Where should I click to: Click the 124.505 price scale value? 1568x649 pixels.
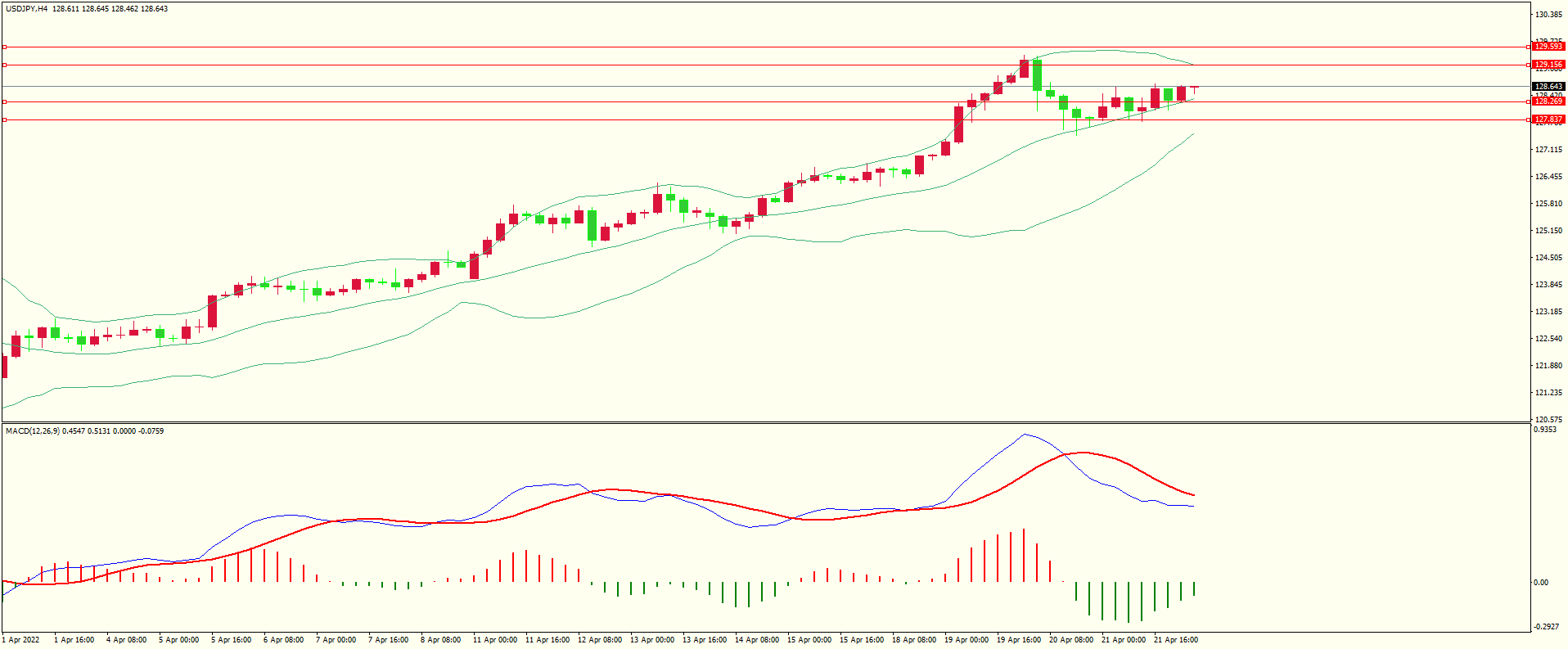(x=1549, y=258)
